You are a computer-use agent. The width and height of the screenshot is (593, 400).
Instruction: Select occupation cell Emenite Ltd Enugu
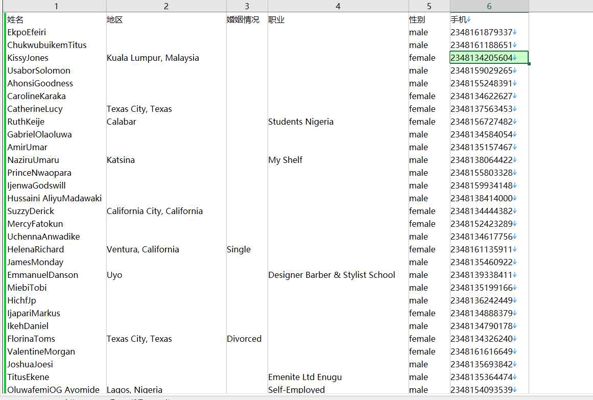[338, 378]
